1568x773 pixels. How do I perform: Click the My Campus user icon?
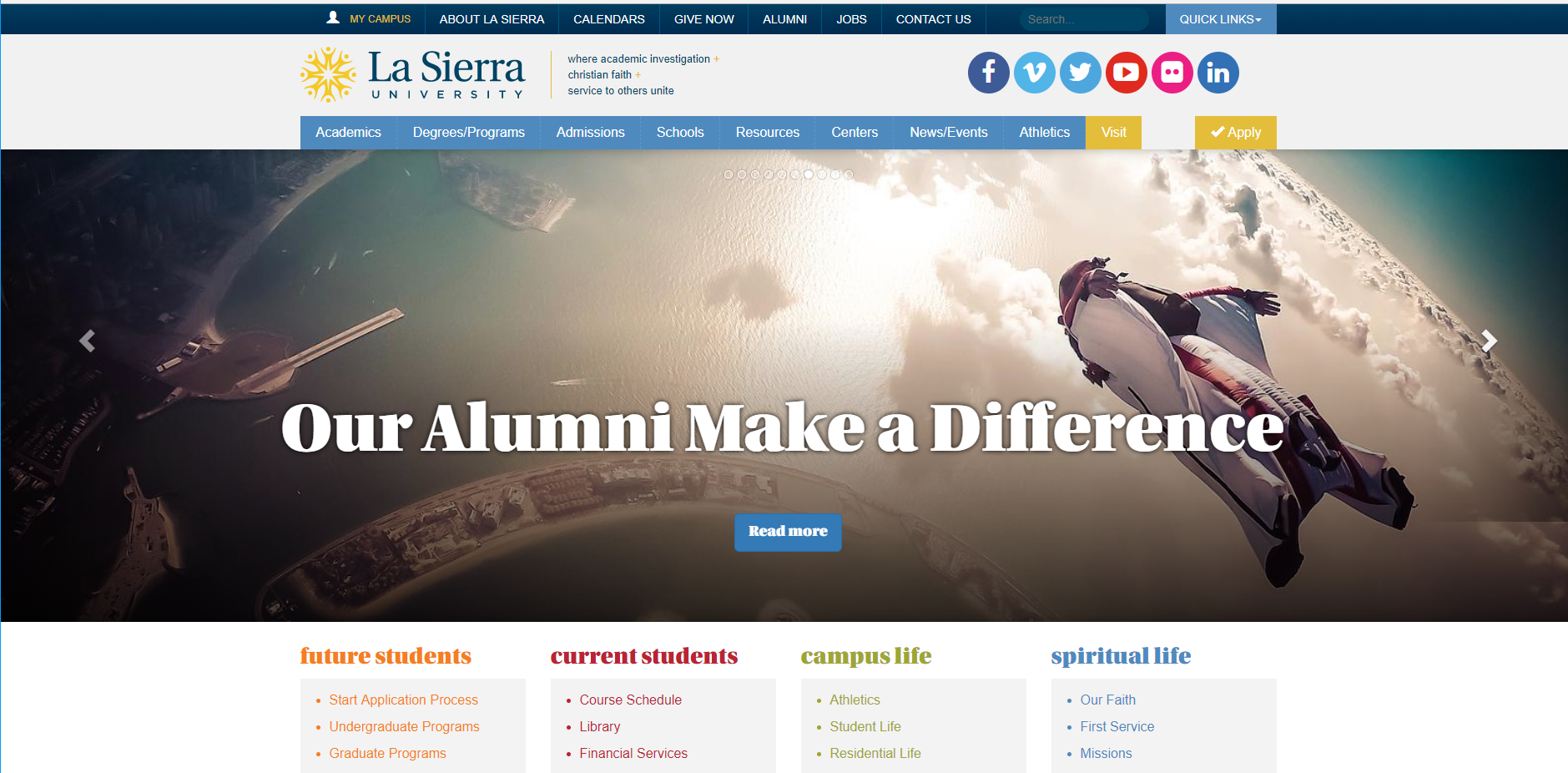pyautogui.click(x=333, y=18)
